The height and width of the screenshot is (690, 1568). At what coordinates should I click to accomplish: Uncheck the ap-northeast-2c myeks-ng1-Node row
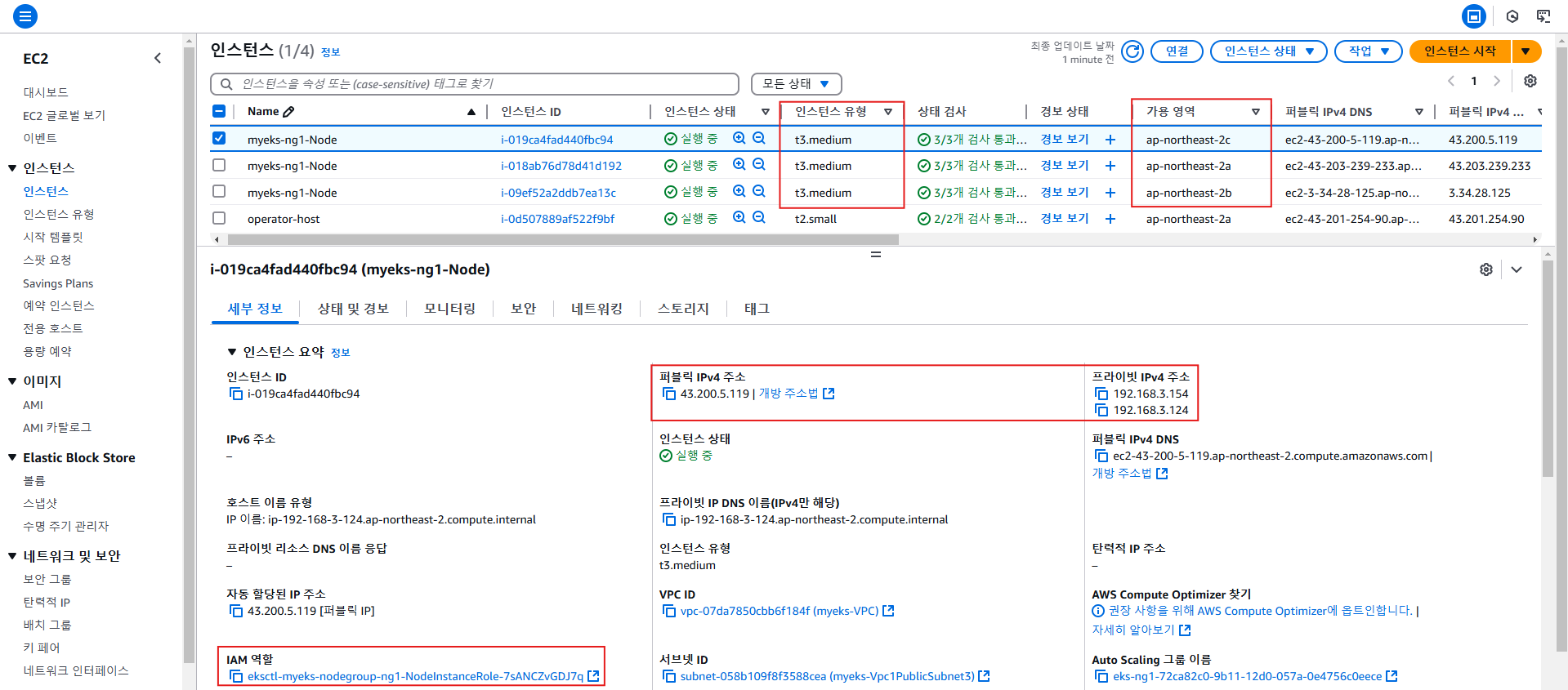[219, 138]
